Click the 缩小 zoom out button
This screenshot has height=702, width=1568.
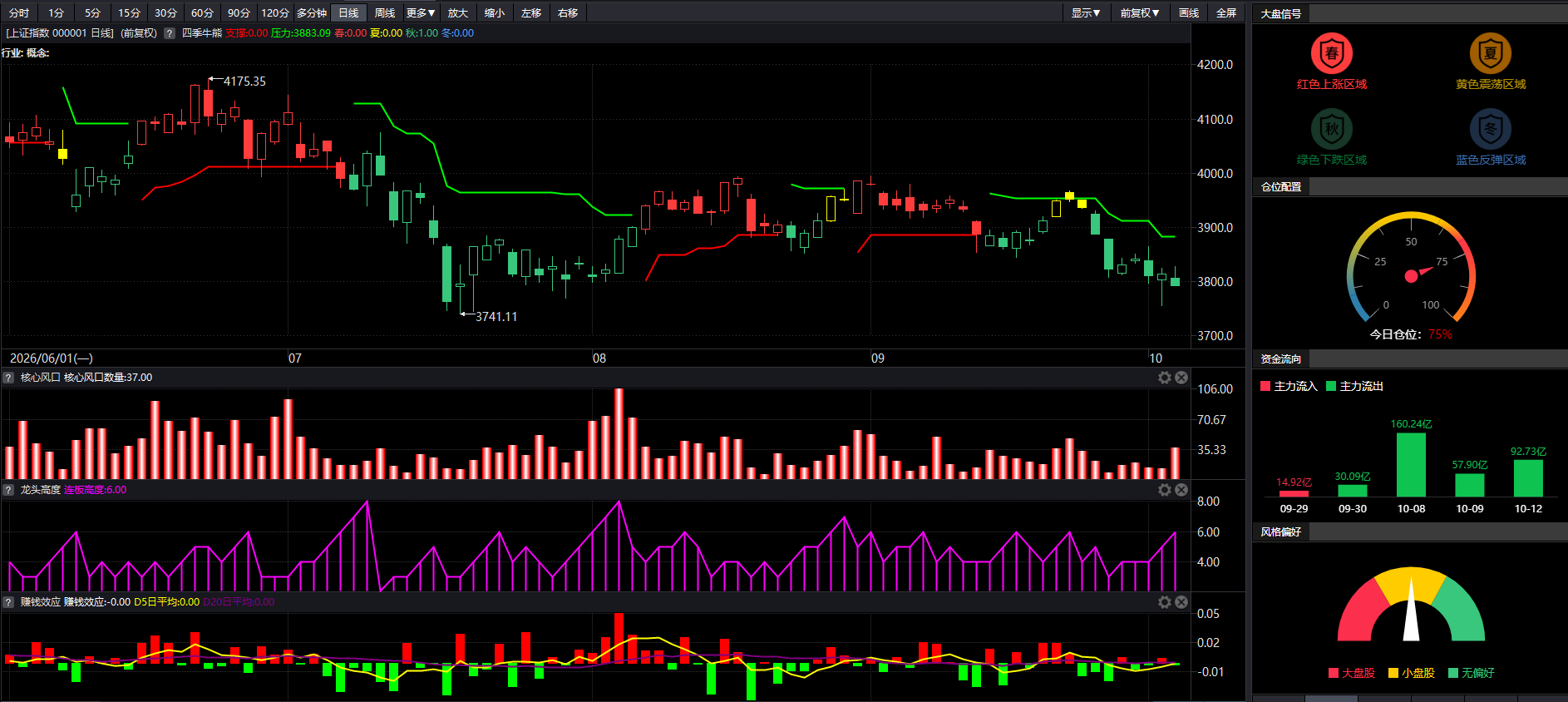tap(495, 13)
